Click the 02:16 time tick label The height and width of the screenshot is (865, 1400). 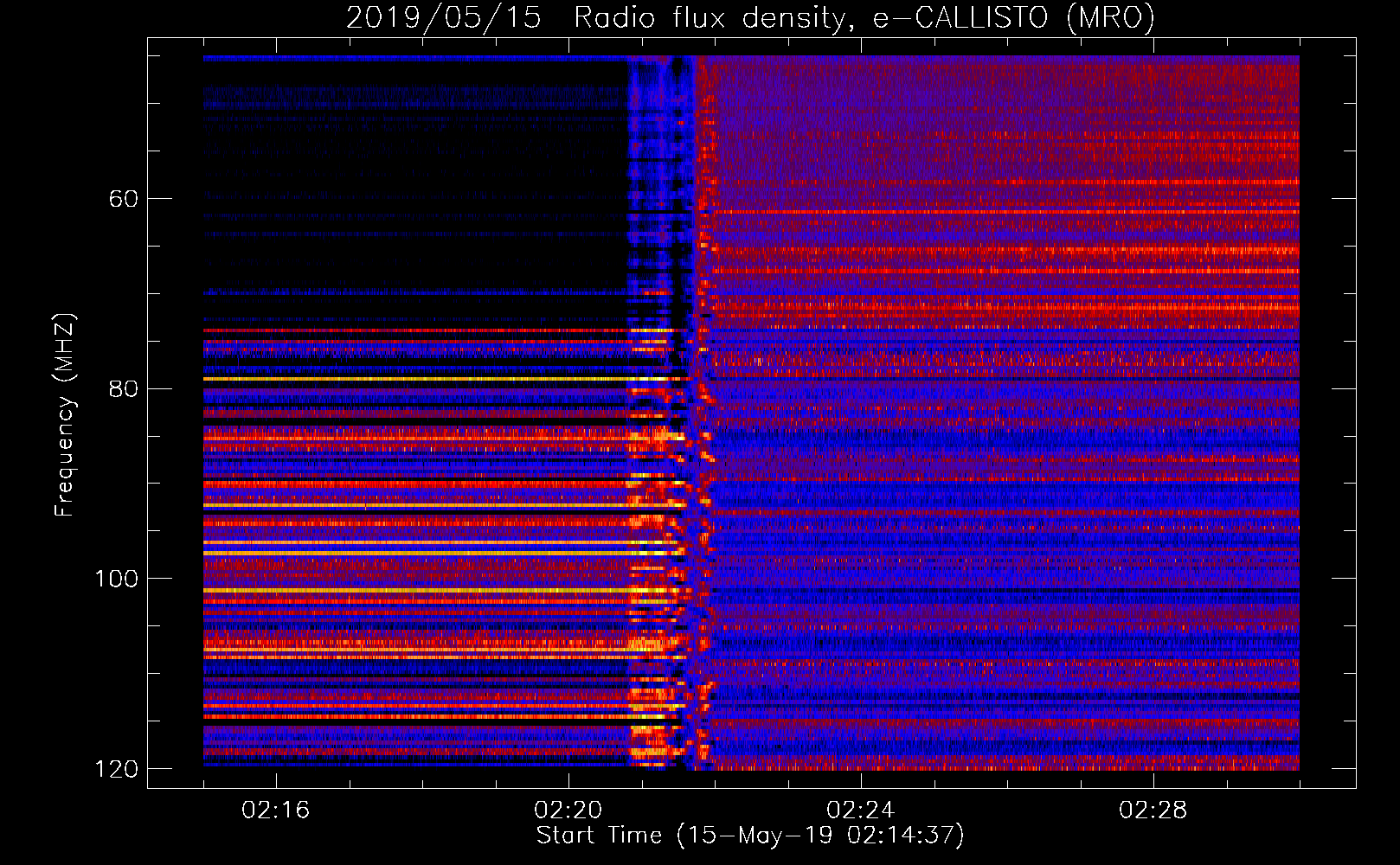click(x=276, y=811)
